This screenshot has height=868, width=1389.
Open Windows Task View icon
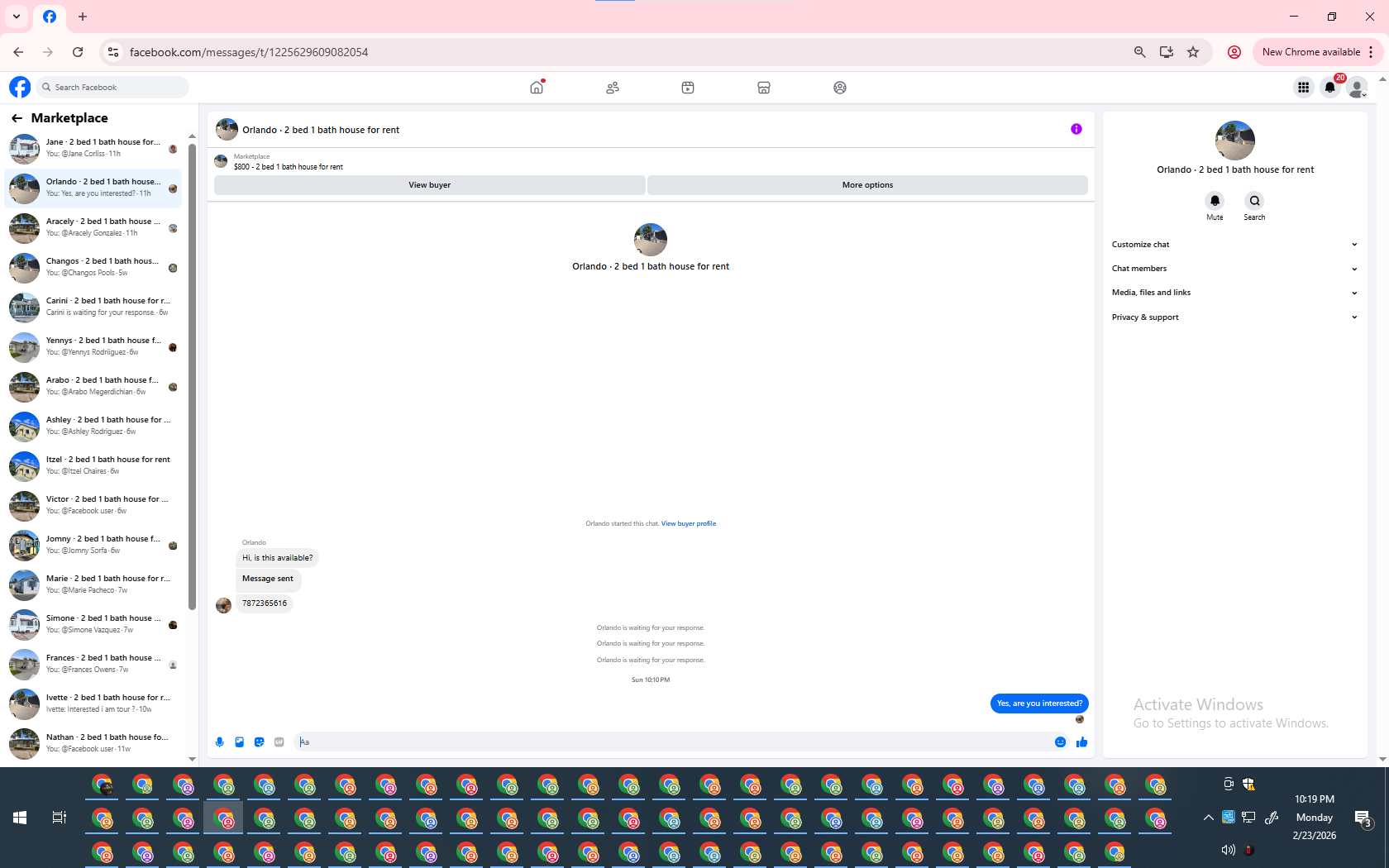pyautogui.click(x=59, y=818)
